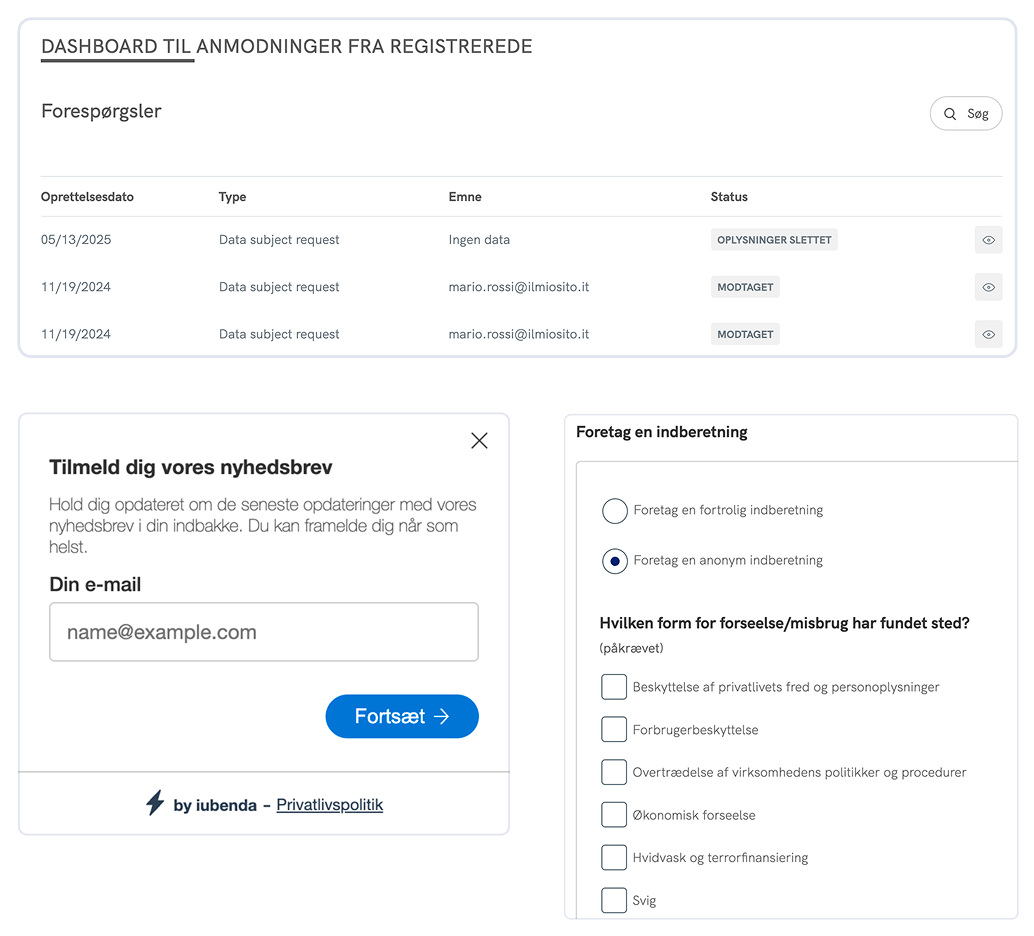
Task: Click the Oprettelsesdato column header
Action: coord(87,197)
